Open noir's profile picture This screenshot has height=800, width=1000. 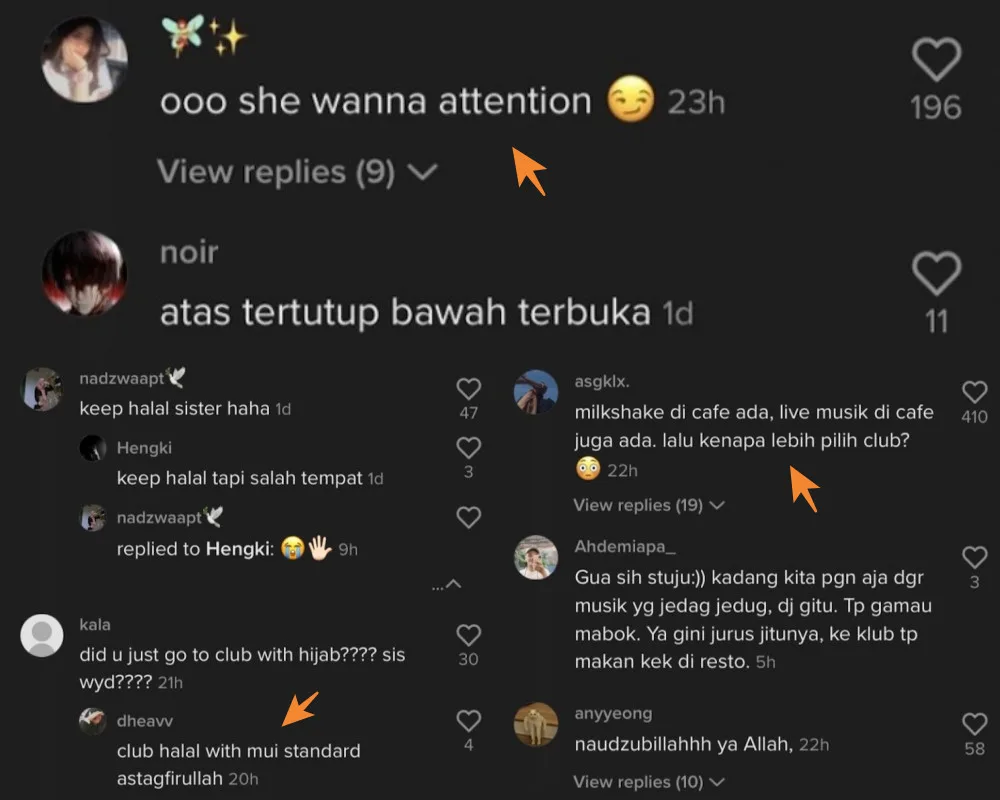[84, 273]
